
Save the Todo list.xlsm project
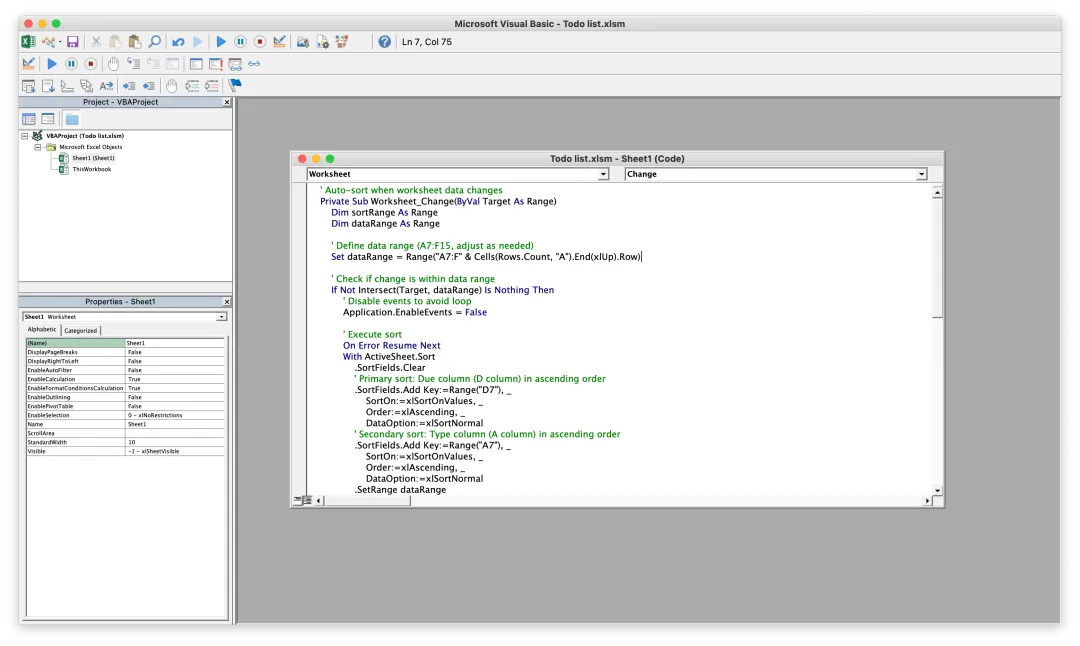[72, 41]
